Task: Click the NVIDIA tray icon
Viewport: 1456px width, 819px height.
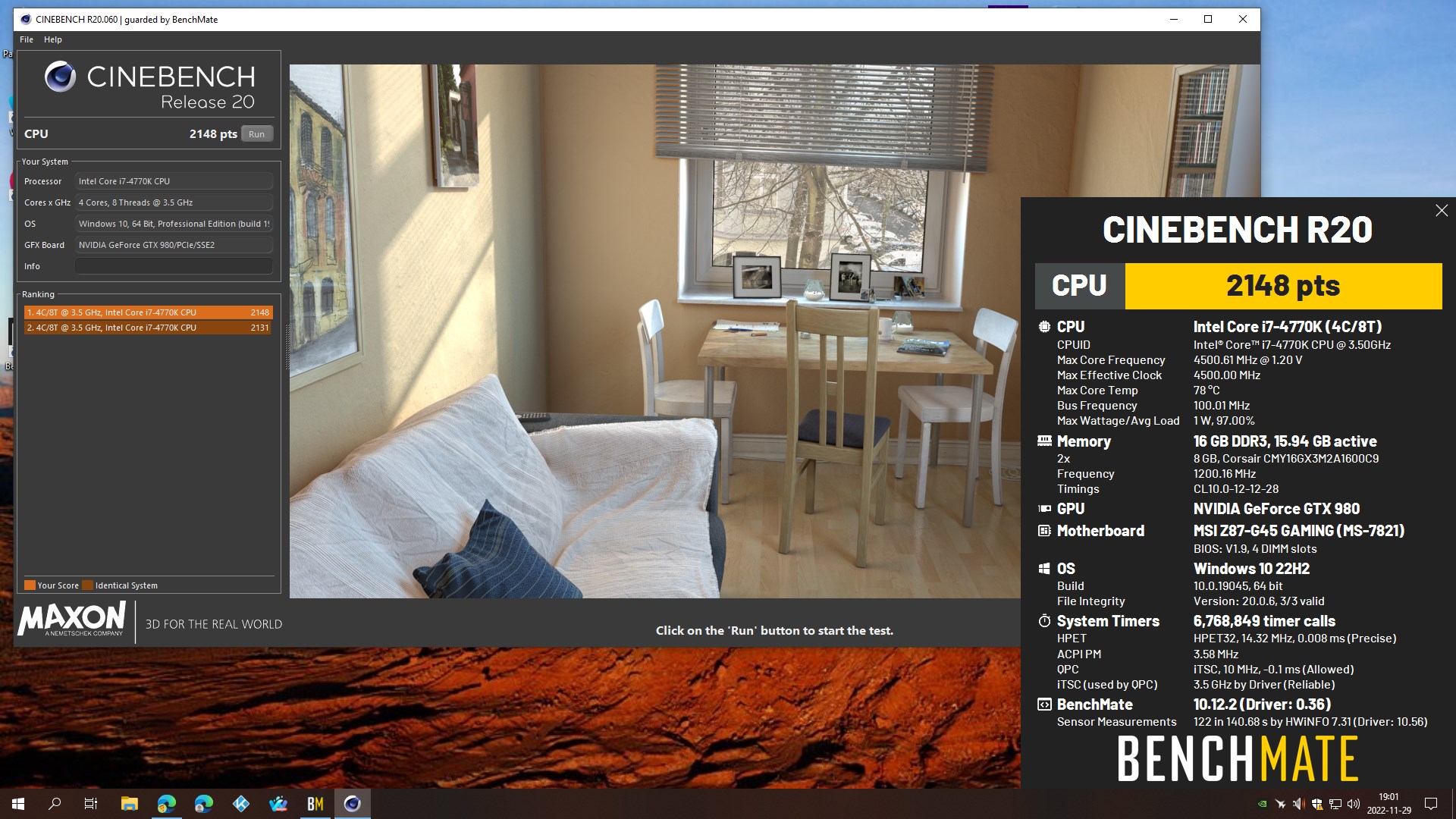Action: coord(1262,804)
